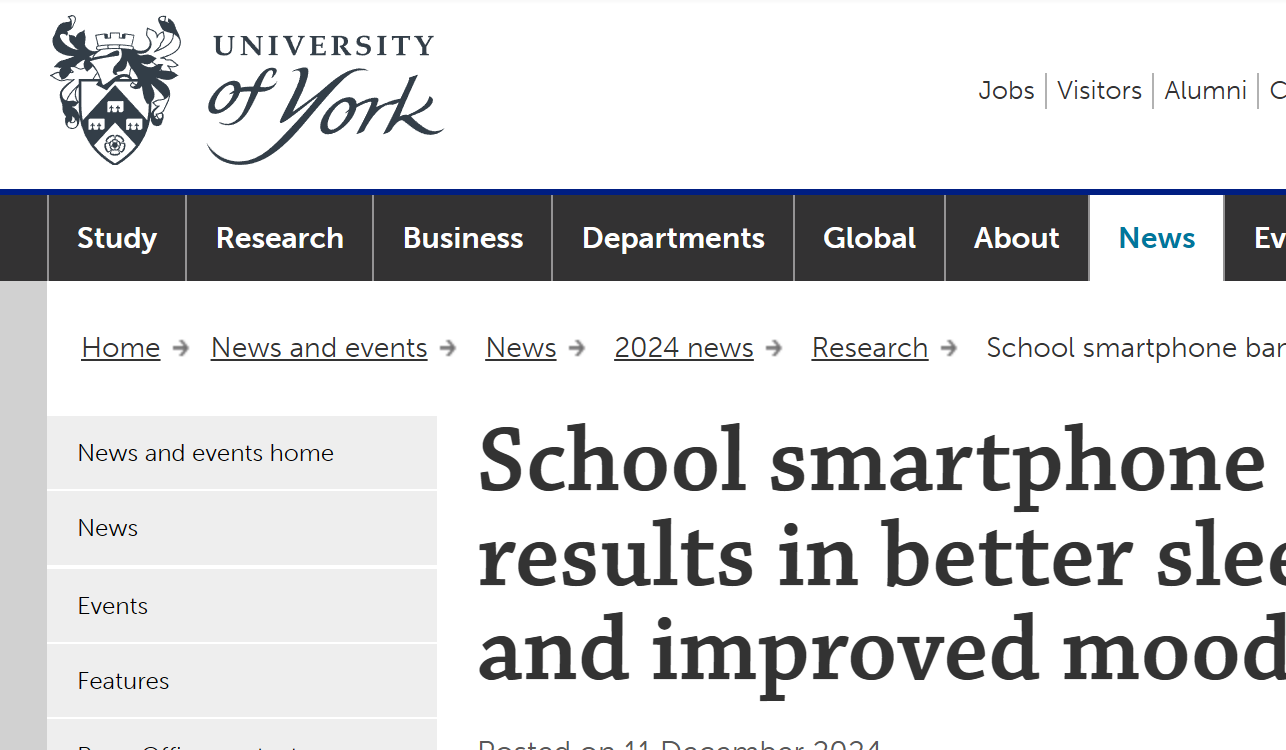Open the About navigation item
1286x750 pixels.
[x=1016, y=238]
